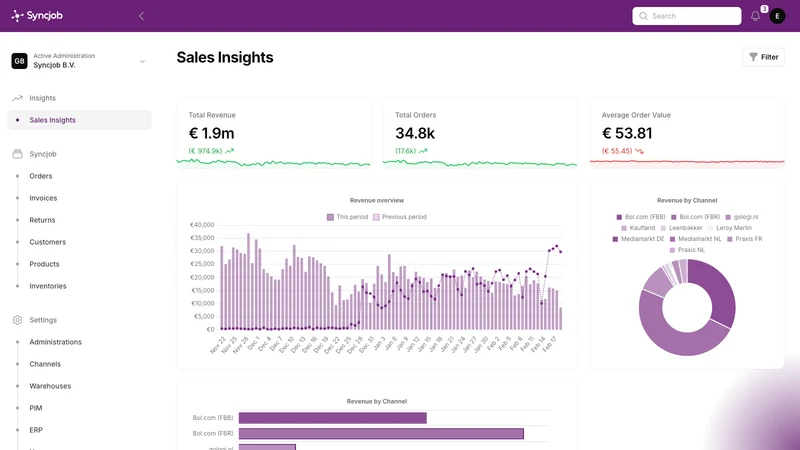Collapse the sidebar with the back chevron
The height and width of the screenshot is (450, 800).
click(x=141, y=16)
